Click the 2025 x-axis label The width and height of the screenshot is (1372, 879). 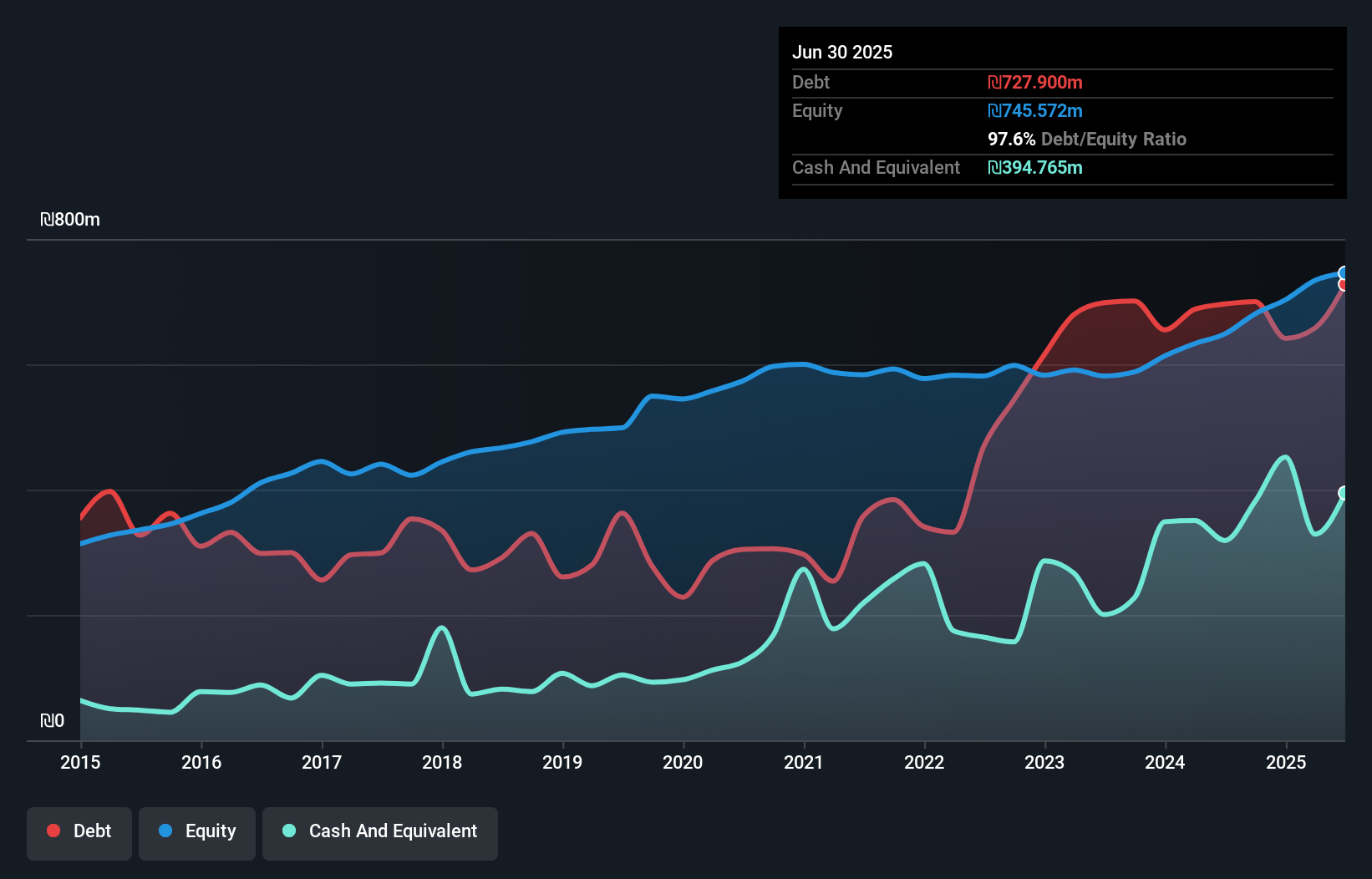click(x=1285, y=762)
